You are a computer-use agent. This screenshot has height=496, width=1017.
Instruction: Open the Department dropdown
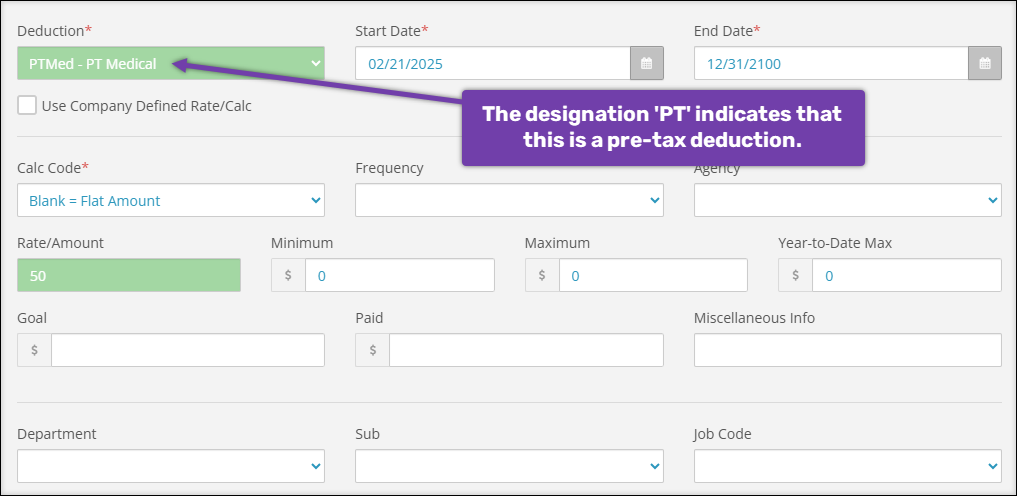tap(170, 466)
